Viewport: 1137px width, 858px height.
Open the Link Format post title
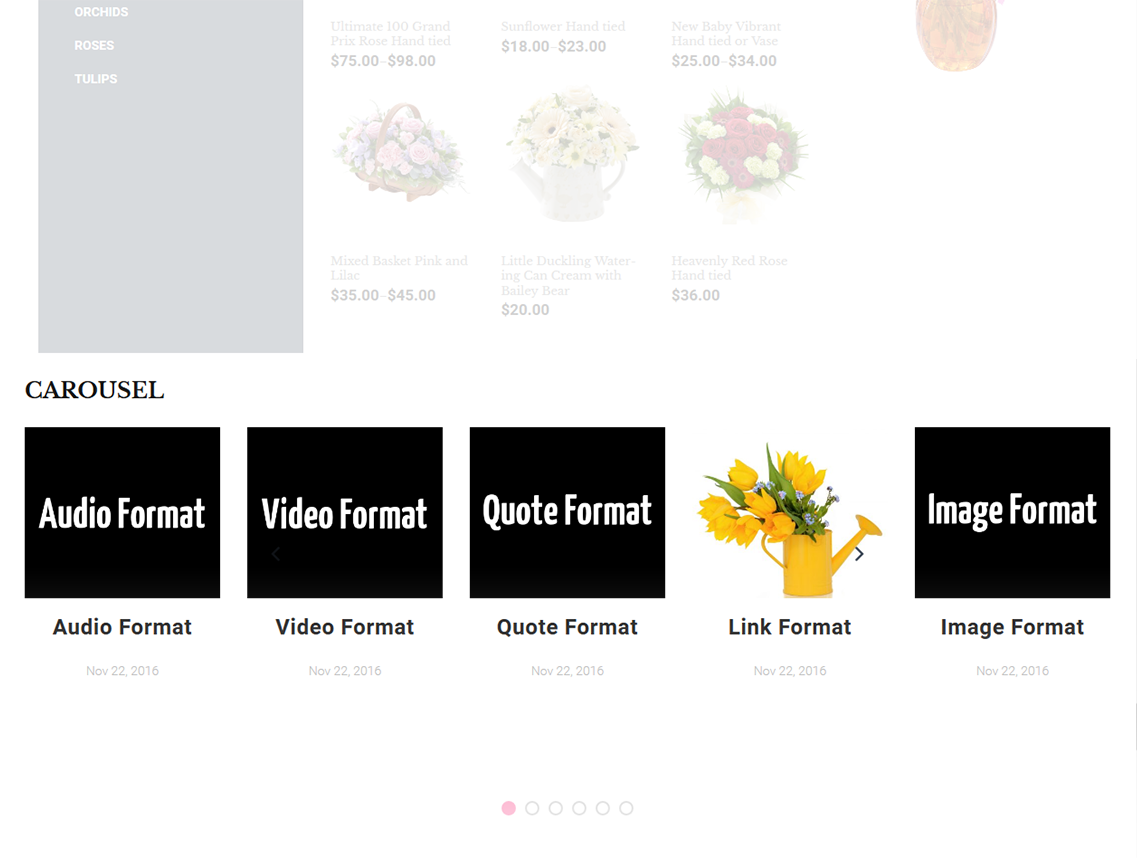coord(789,627)
